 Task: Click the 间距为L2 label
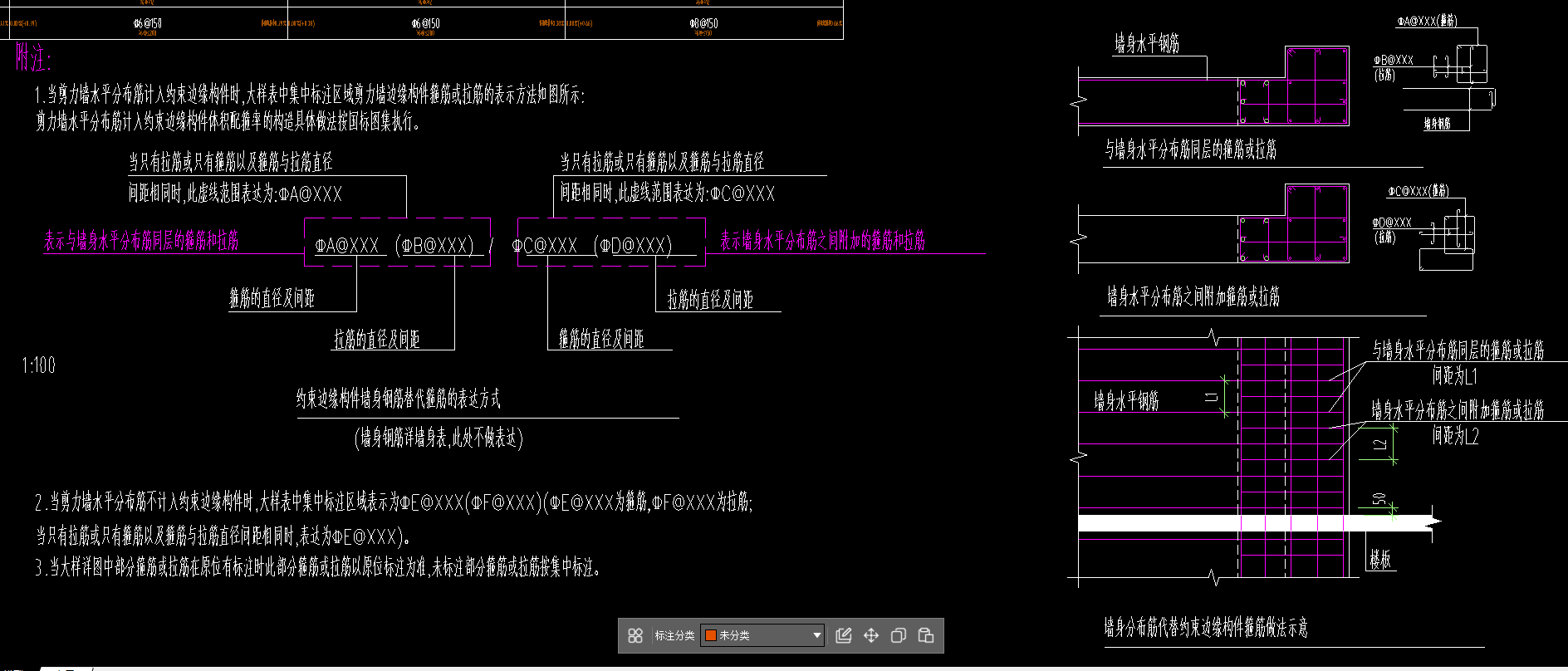tap(1455, 435)
